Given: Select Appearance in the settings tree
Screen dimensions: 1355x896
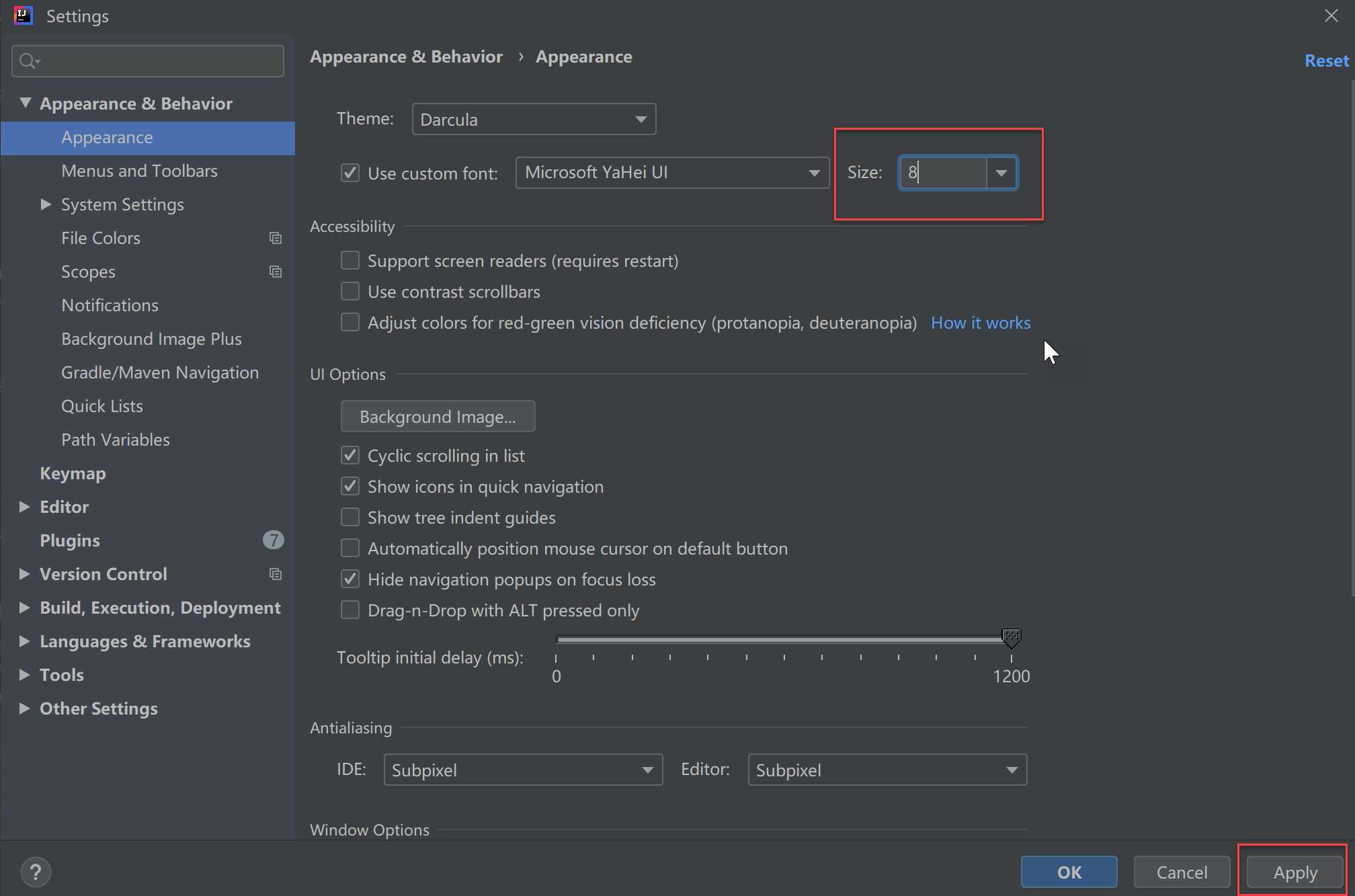Looking at the screenshot, I should pyautogui.click(x=148, y=138).
